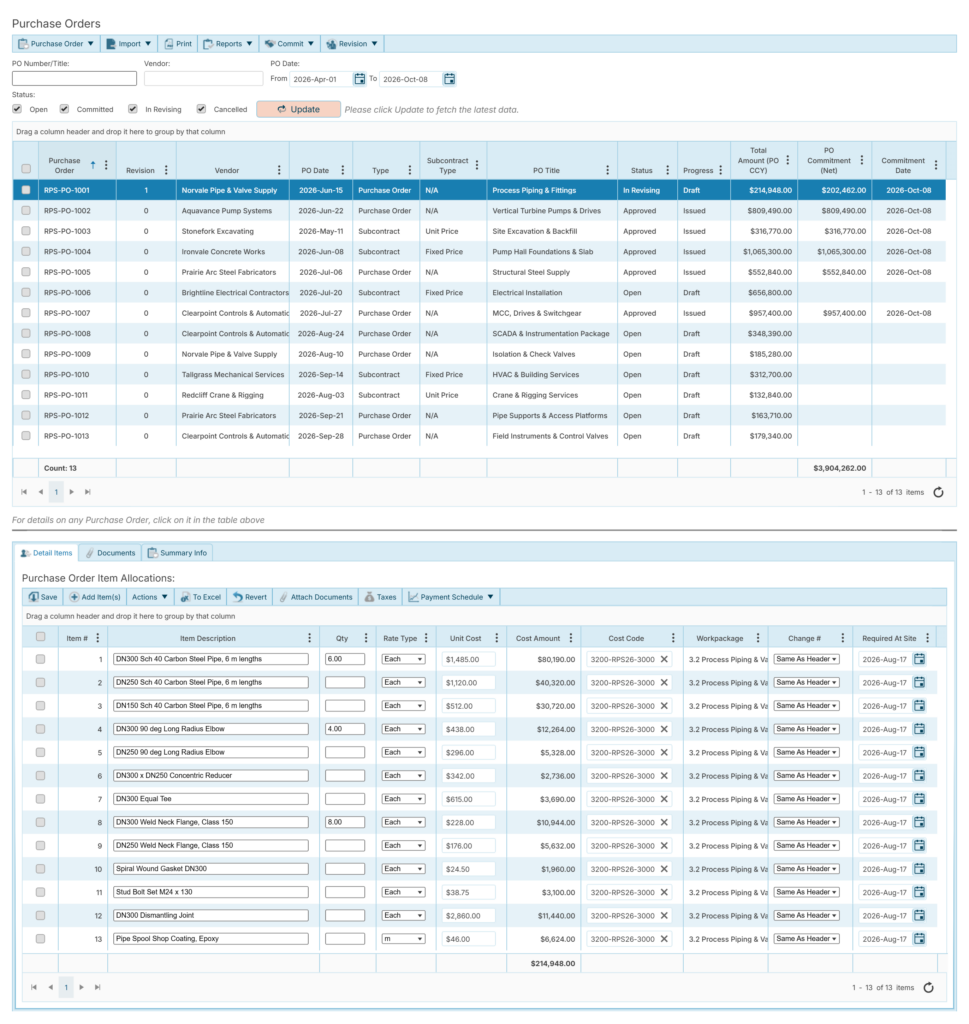Select the RPS-PO-1006 row
This screenshot has height=1024, width=969.
pos(479,293)
